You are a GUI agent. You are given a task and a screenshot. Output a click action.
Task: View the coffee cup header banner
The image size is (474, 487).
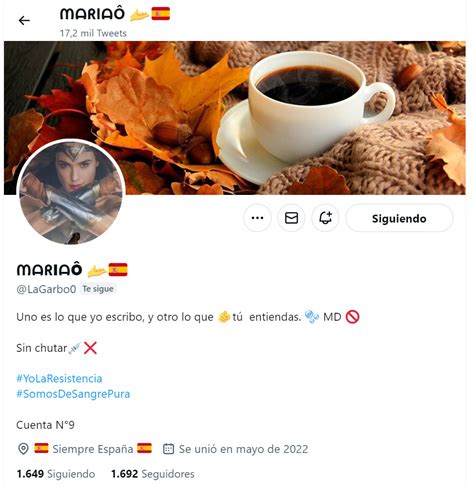click(x=235, y=118)
